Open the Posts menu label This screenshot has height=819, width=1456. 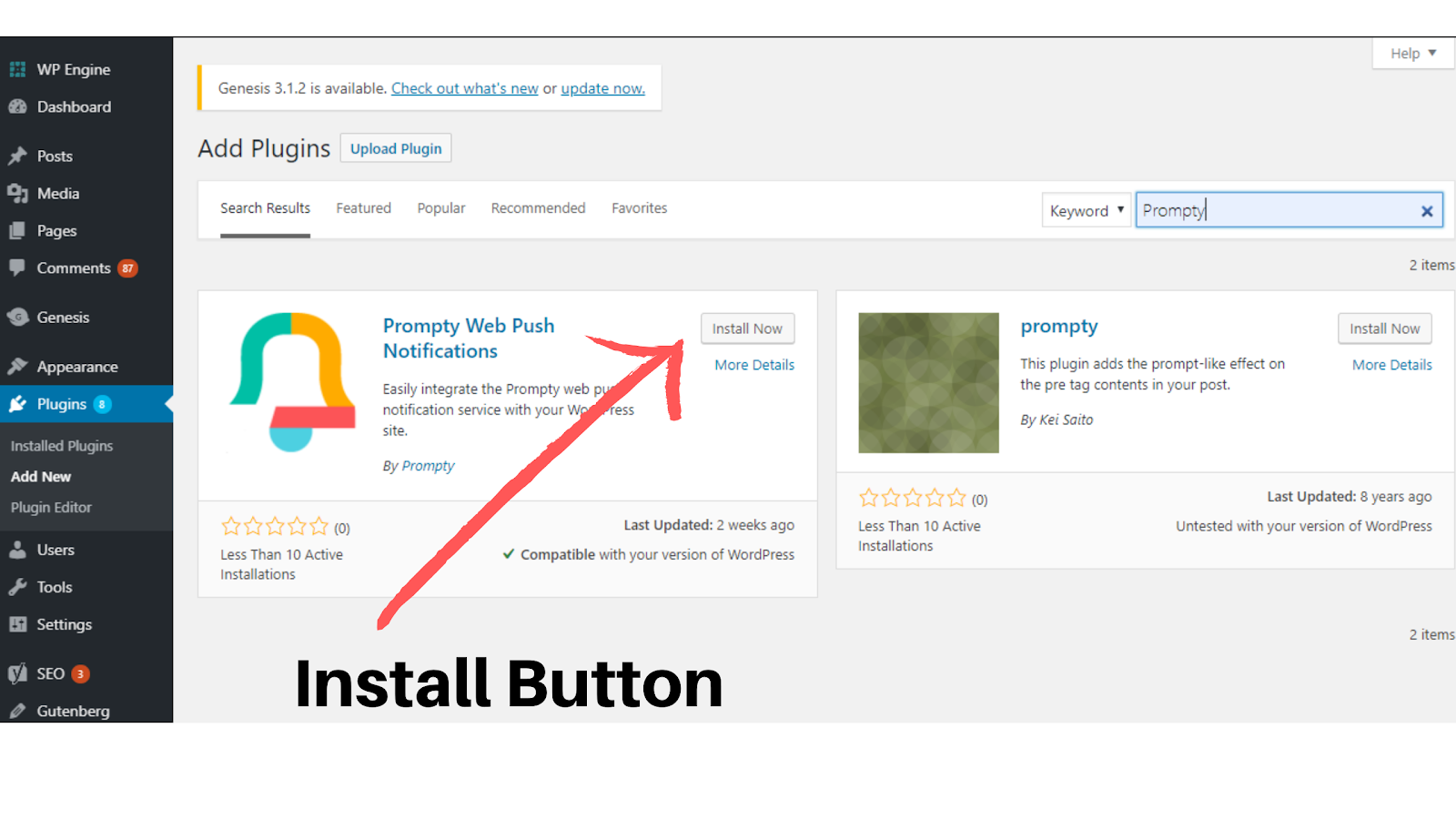point(55,156)
